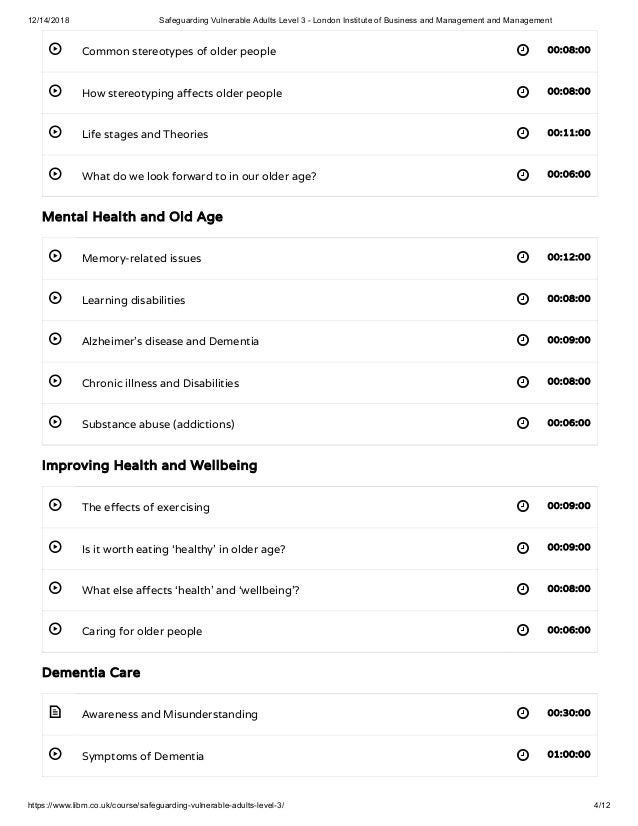Click clock icon in Learning disabilities row
Viewport: 638px width, 826px height.
522,299
